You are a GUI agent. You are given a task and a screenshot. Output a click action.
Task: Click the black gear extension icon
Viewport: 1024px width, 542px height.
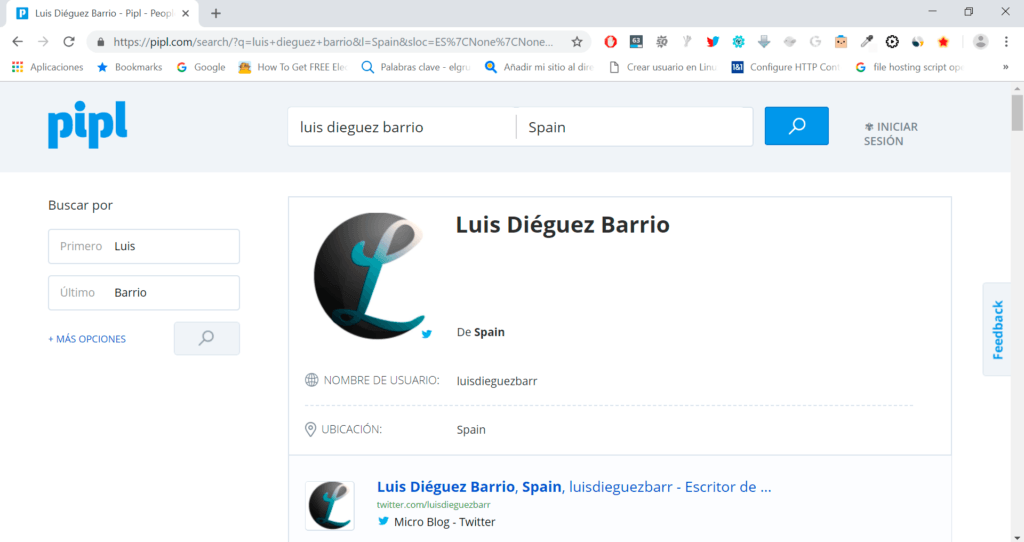[892, 42]
